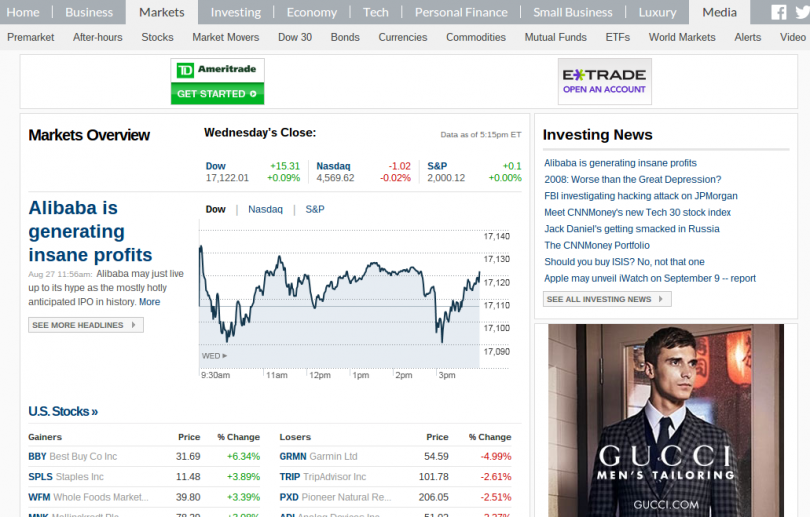Open the Small Business section

click(573, 12)
